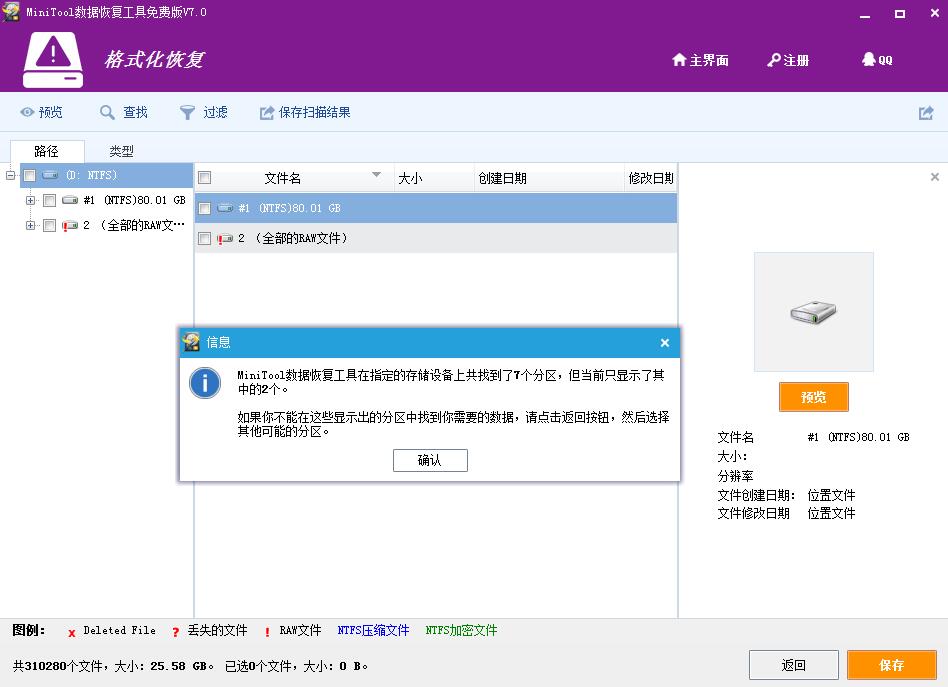Close the preview panel with X
Viewport: 948px width, 687px height.
click(935, 177)
